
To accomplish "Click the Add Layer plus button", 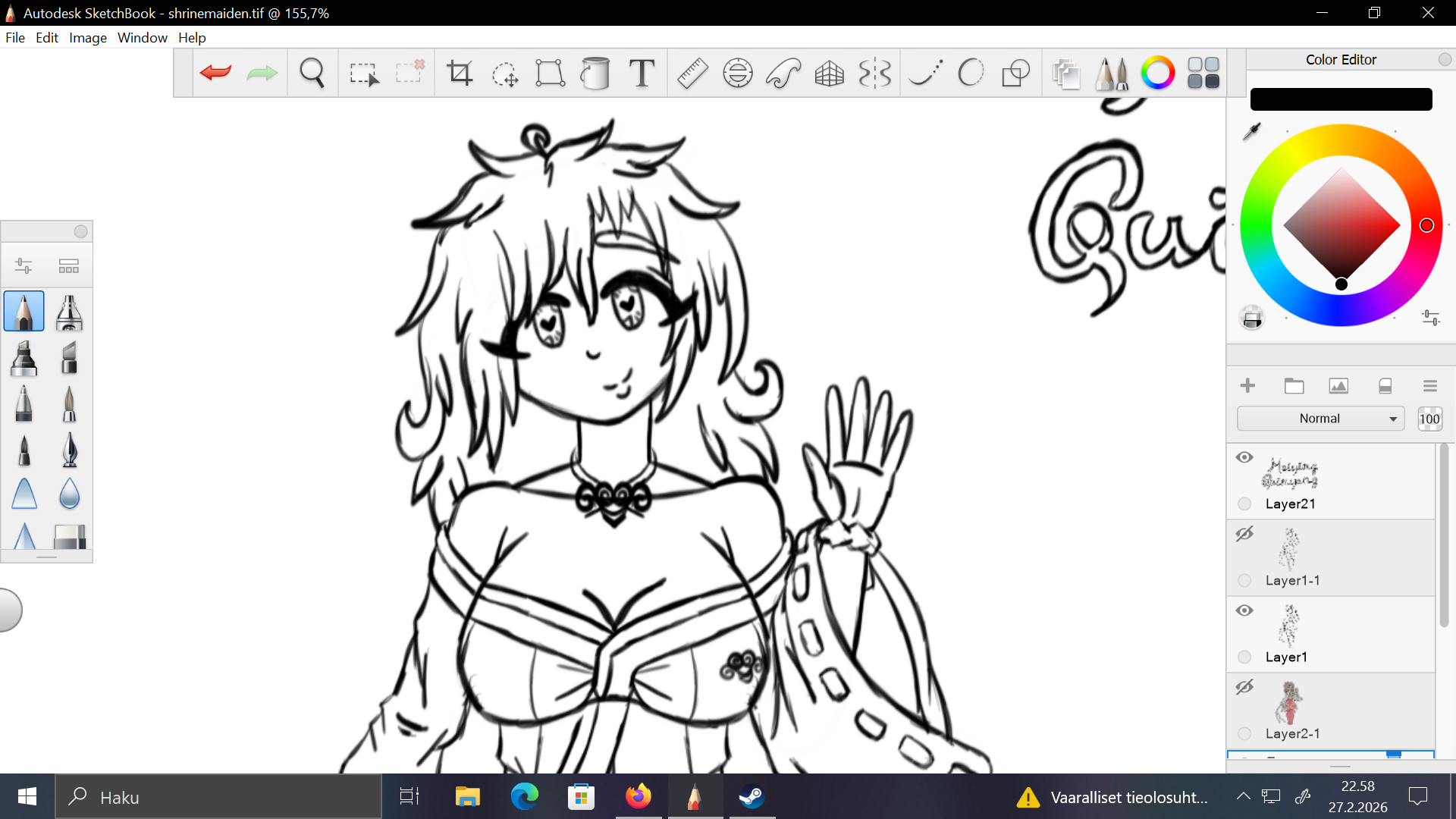I will pyautogui.click(x=1247, y=386).
